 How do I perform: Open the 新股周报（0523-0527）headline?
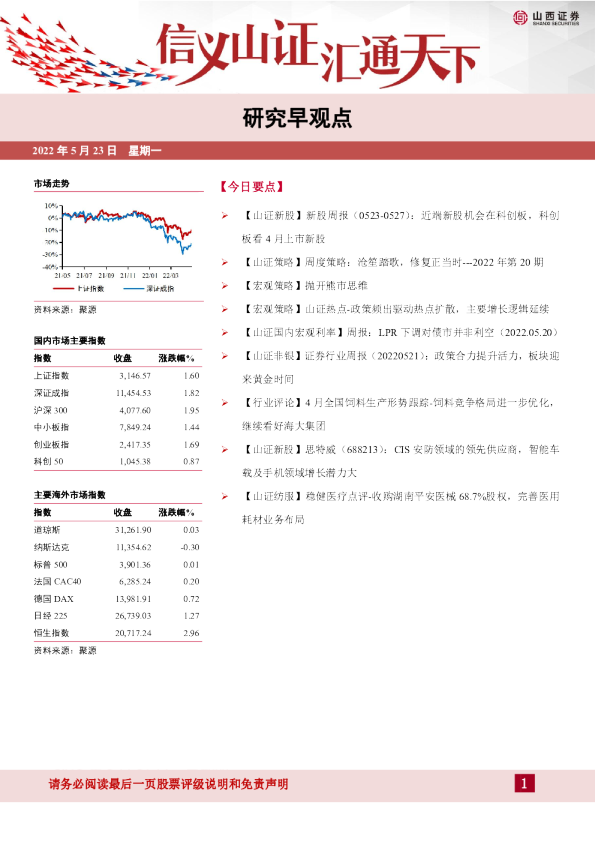401,227
